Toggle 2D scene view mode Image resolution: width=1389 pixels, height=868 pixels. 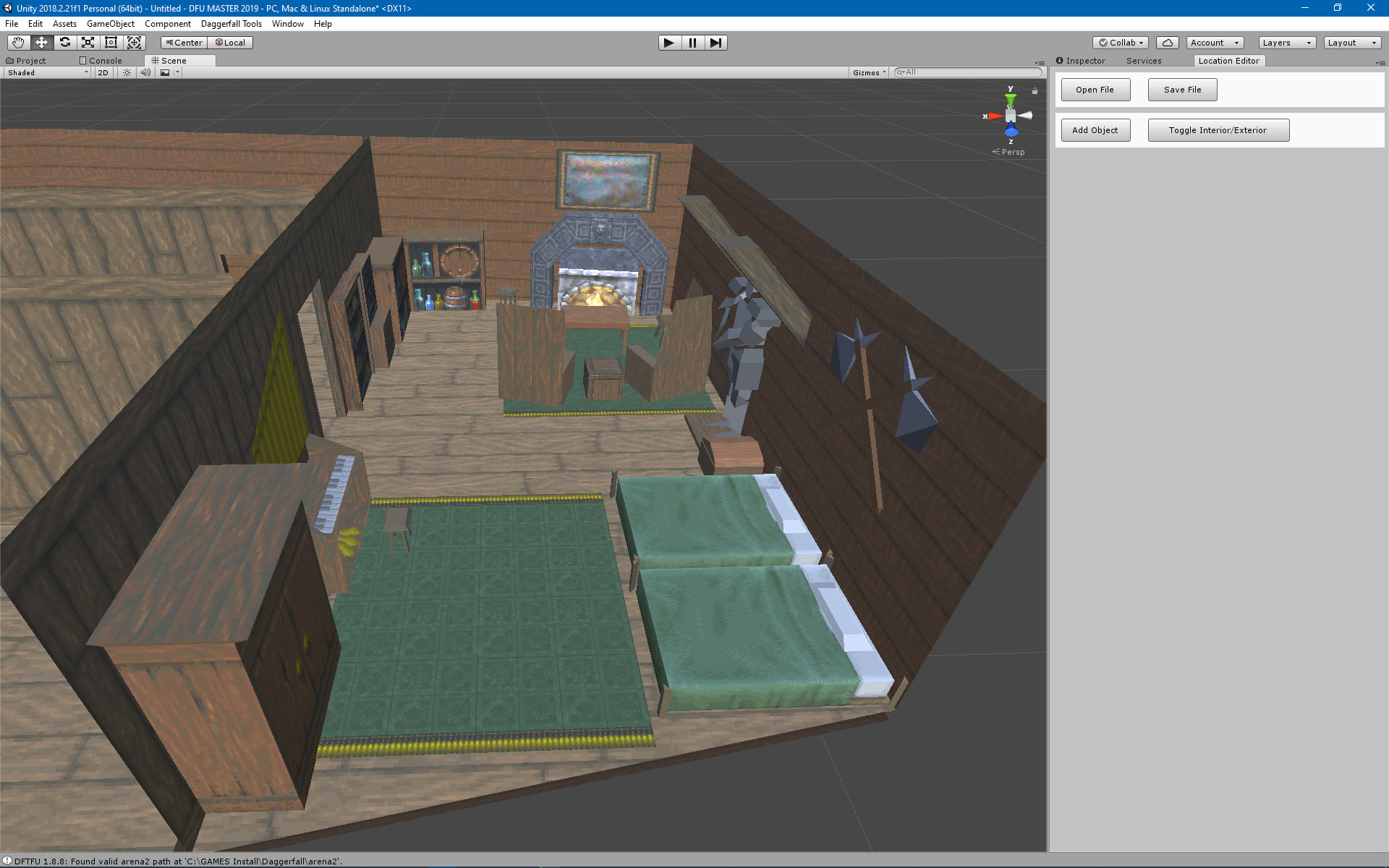click(103, 72)
